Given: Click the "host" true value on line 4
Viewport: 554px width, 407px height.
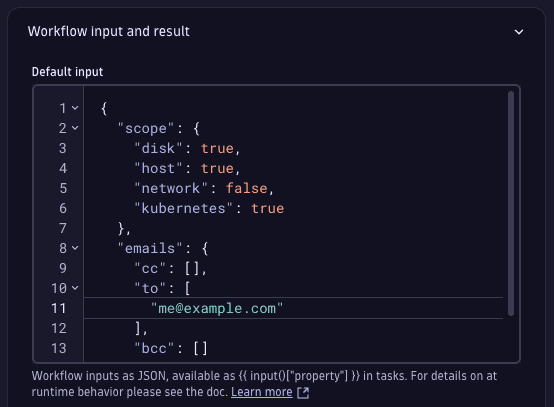Looking at the screenshot, I should 217,169.
